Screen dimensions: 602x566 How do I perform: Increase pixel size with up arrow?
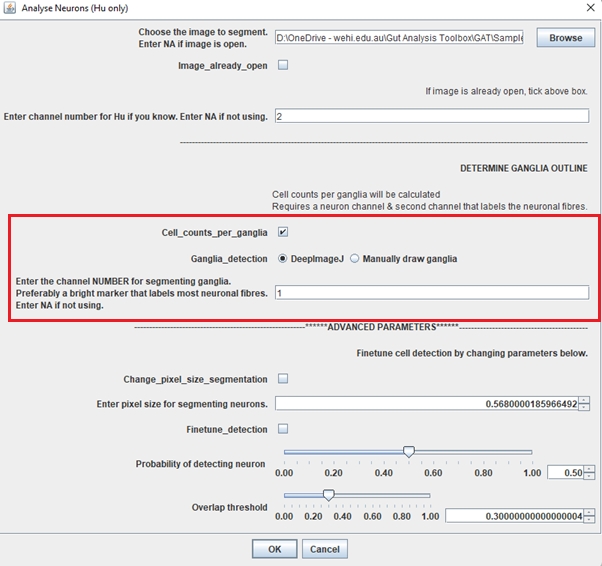point(584,400)
